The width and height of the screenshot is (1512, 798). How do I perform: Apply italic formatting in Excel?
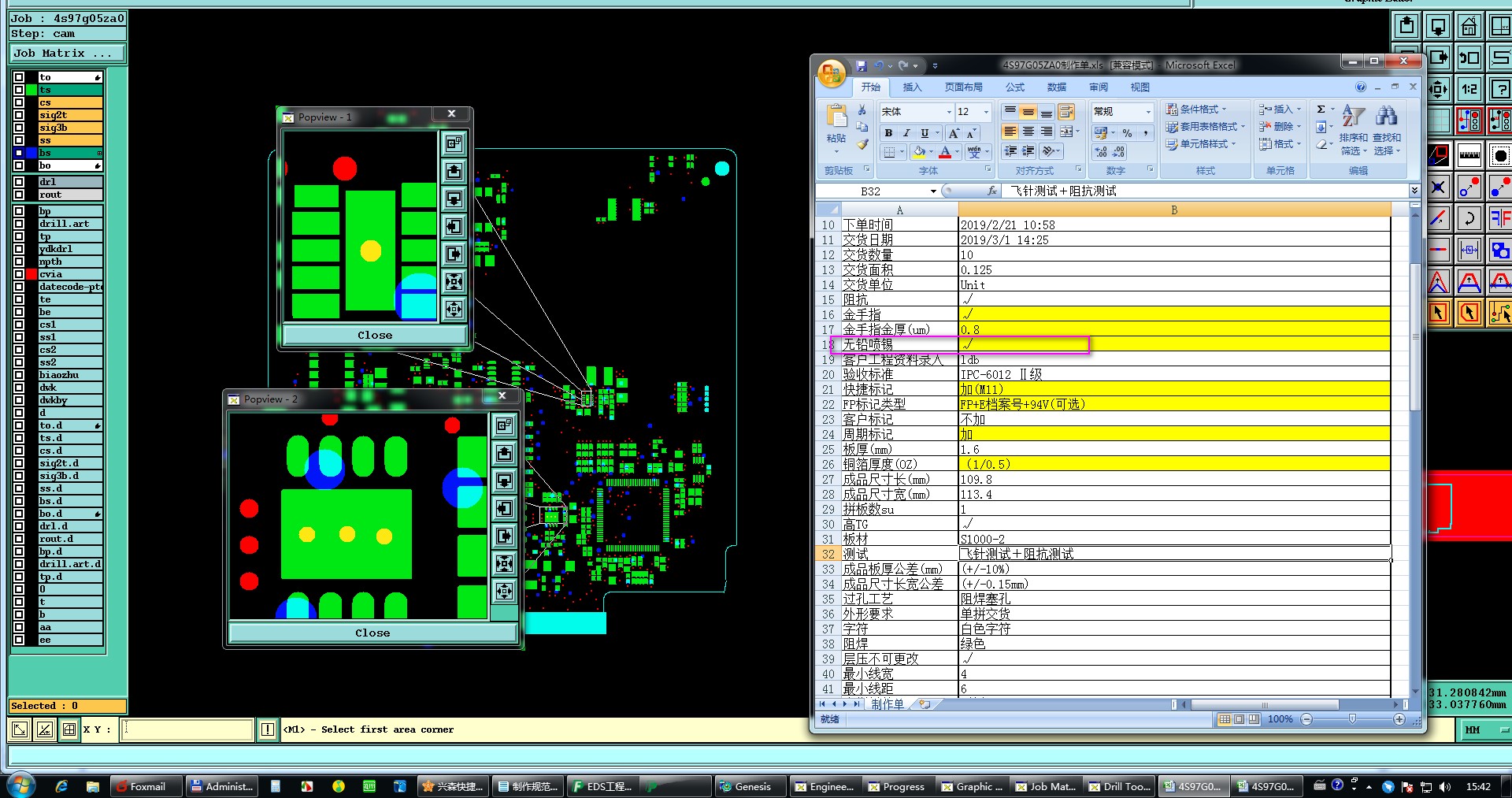[906, 133]
